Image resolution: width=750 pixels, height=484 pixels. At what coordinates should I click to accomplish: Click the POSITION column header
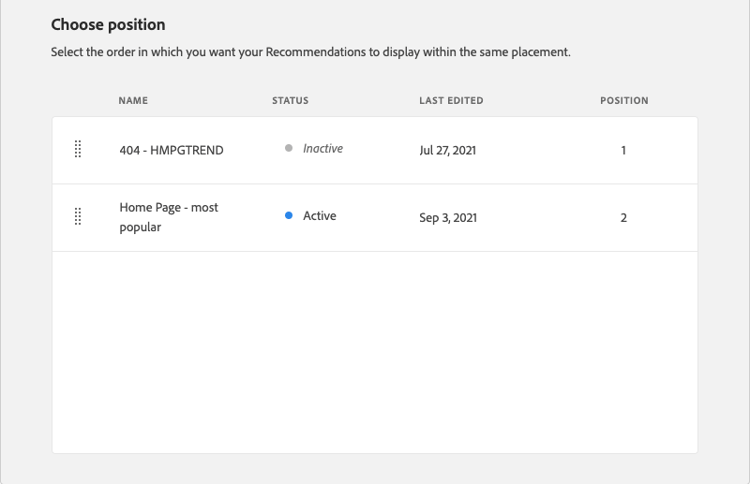[x=624, y=101]
